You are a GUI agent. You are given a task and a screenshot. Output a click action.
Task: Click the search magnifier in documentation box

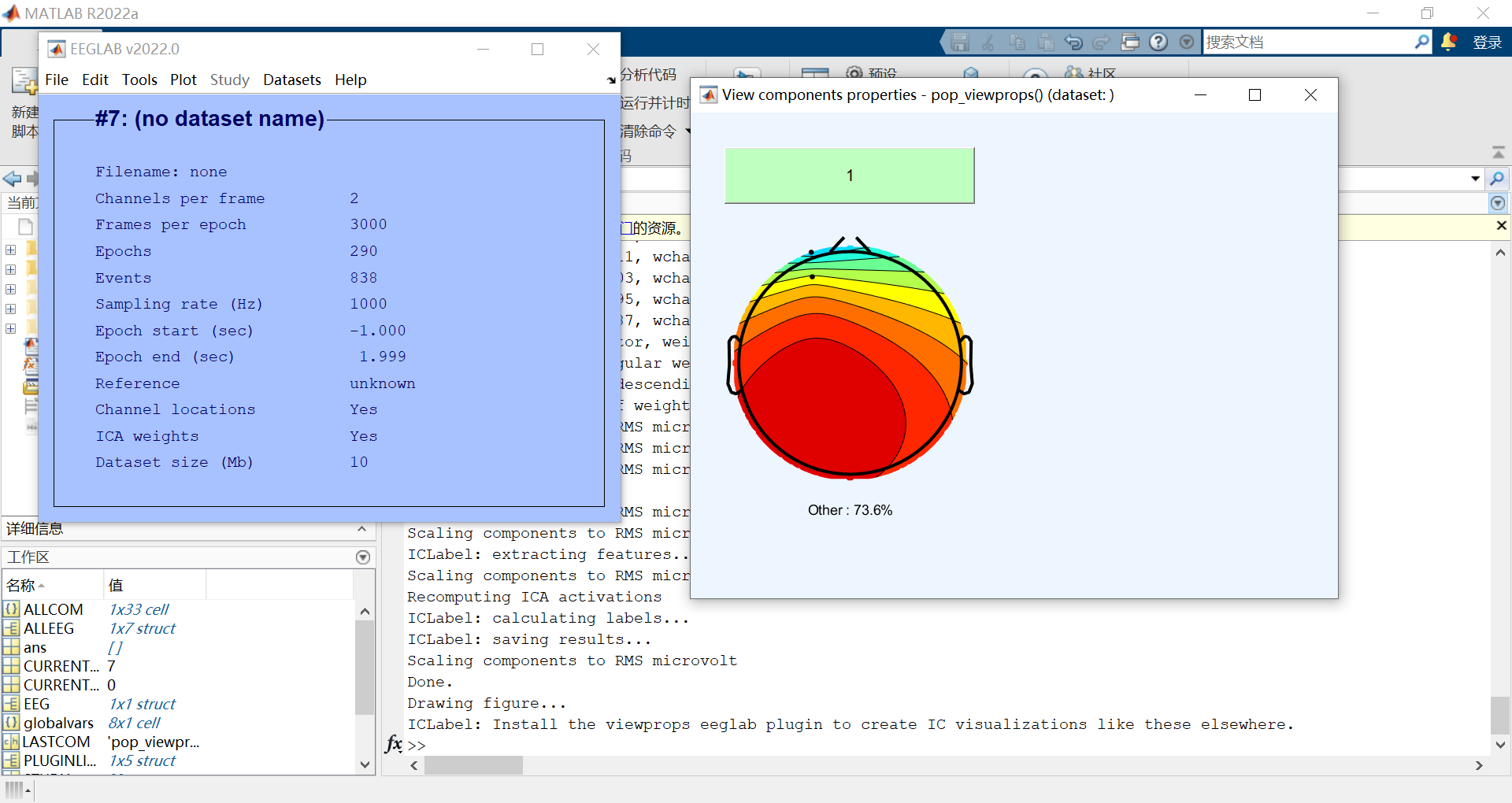(1421, 42)
